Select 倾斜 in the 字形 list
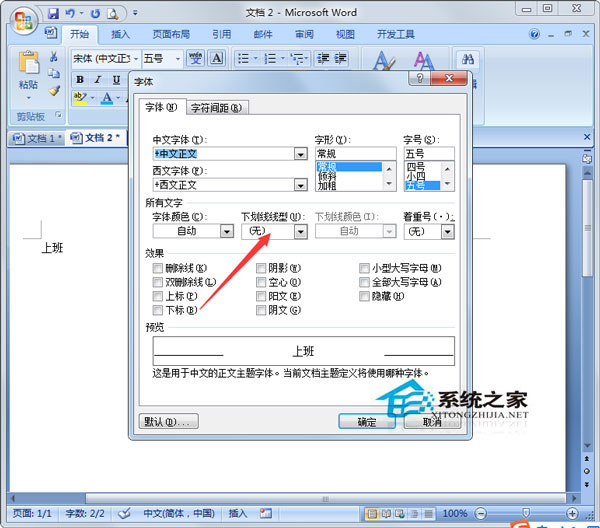 (x=328, y=176)
